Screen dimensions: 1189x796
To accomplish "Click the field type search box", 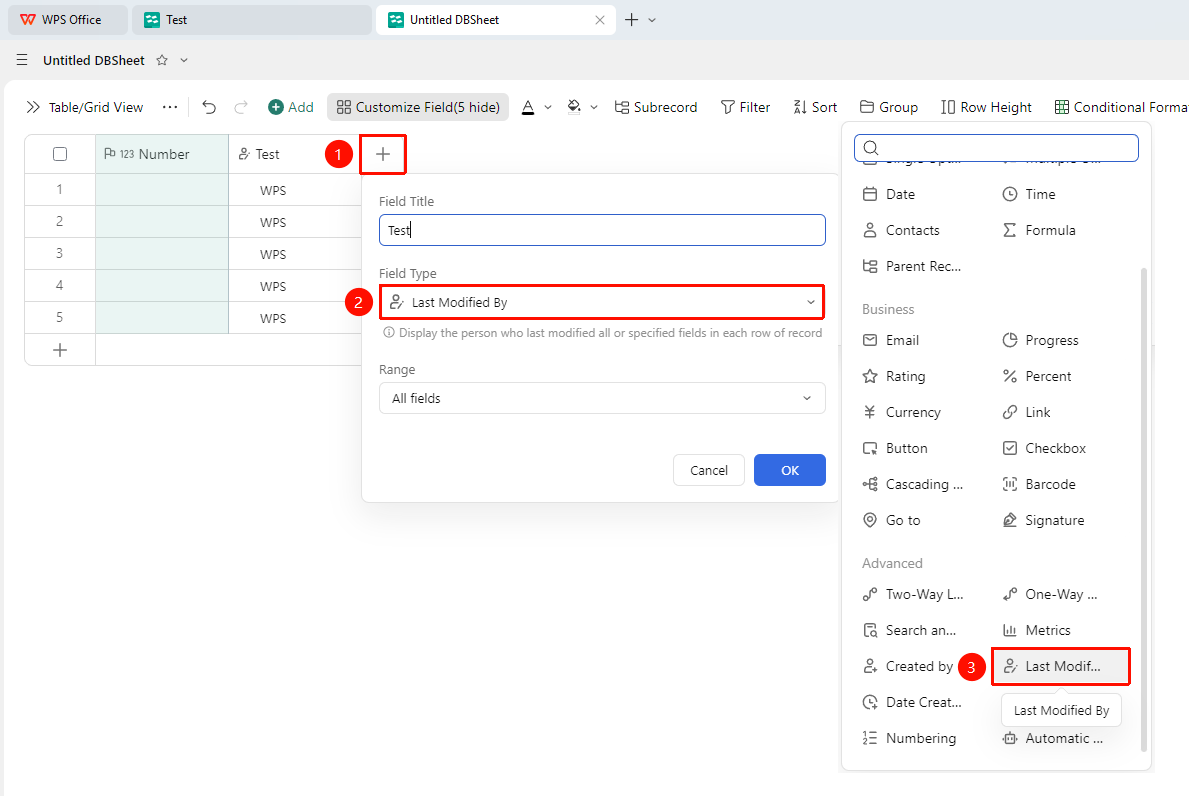I will [x=996, y=148].
